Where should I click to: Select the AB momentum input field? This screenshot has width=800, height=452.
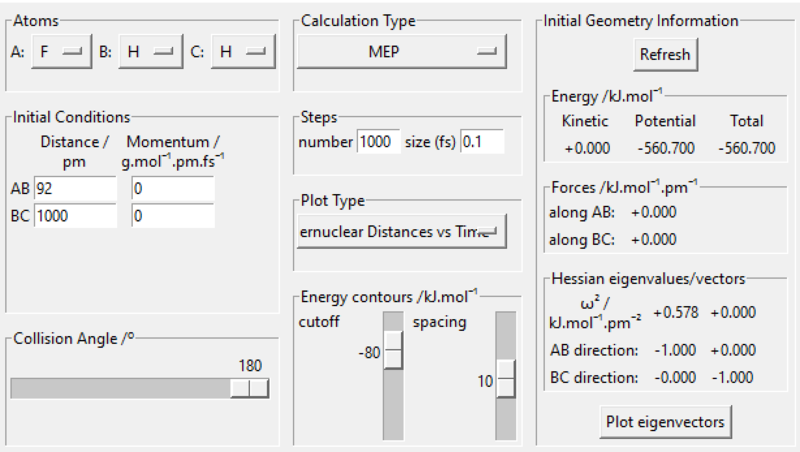(172, 188)
